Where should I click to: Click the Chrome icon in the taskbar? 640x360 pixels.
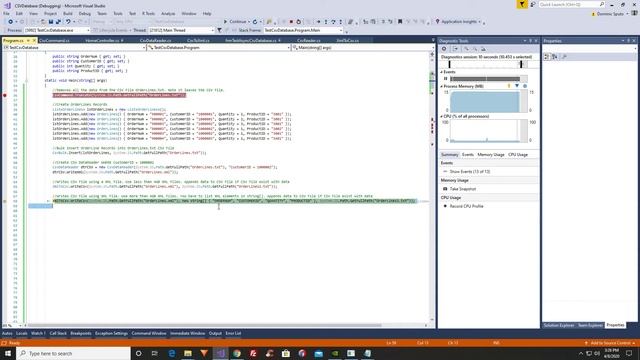coord(237,353)
